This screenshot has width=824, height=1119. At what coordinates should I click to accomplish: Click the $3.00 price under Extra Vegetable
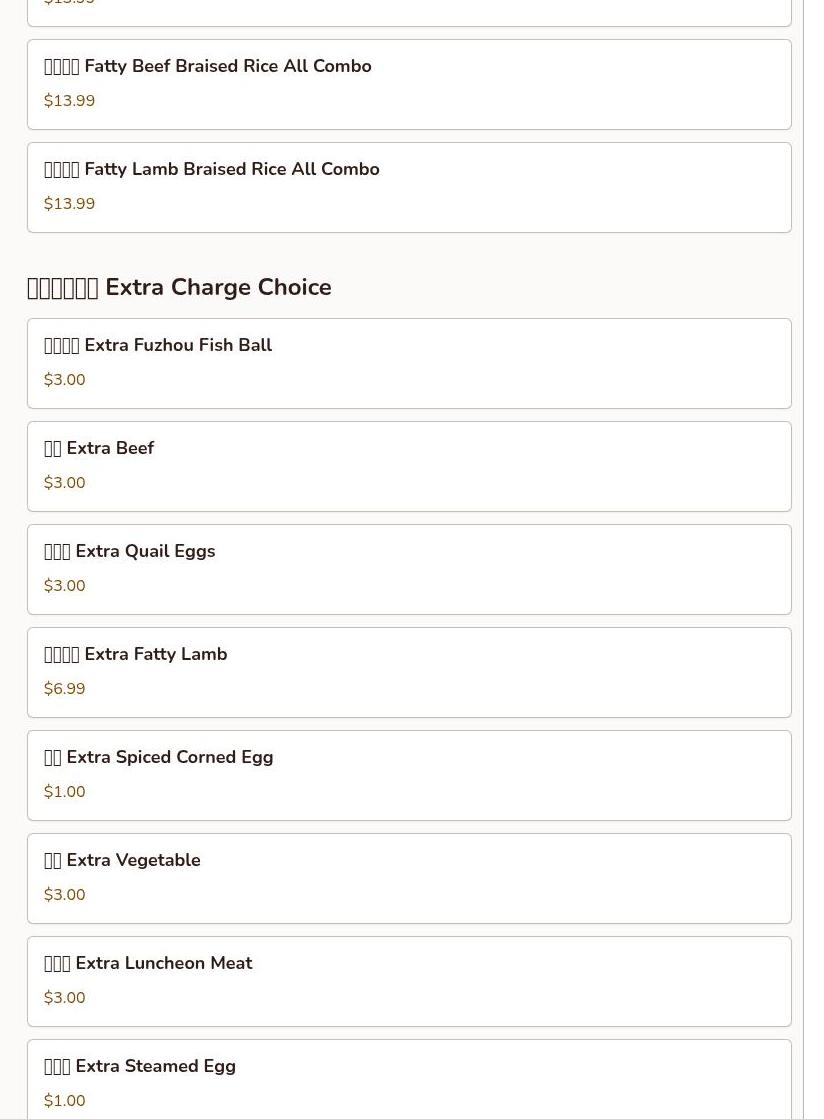click(x=65, y=895)
